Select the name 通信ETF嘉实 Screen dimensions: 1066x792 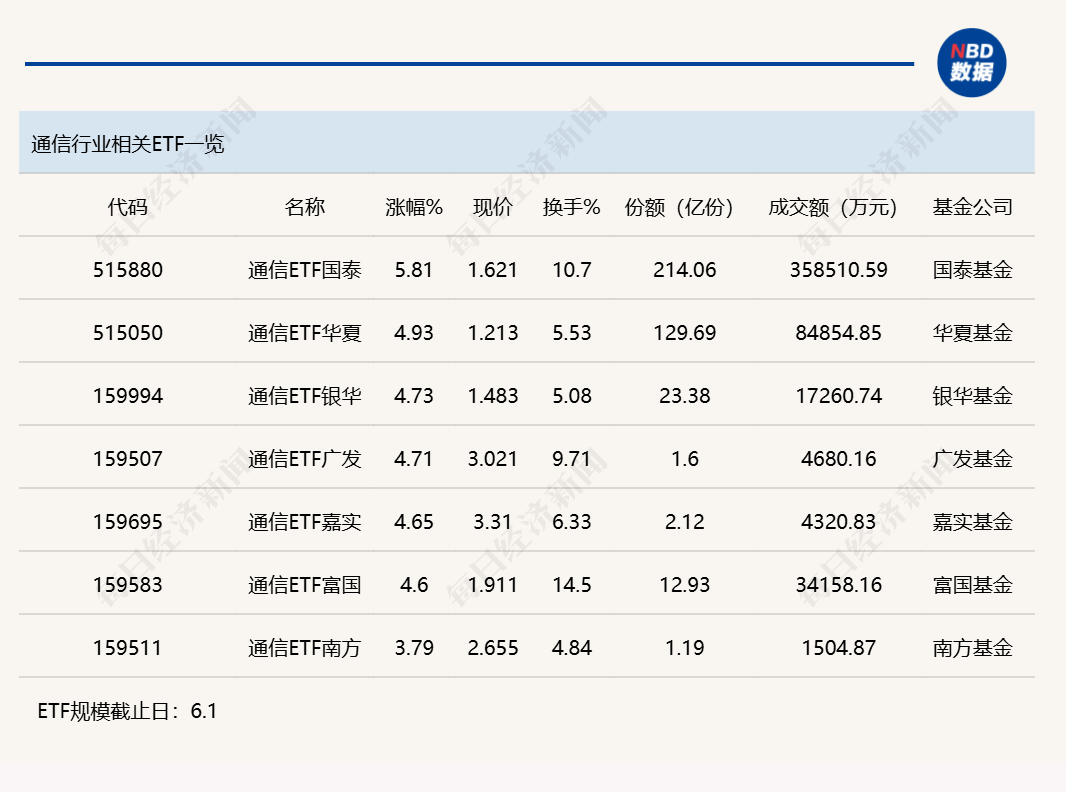(305, 522)
